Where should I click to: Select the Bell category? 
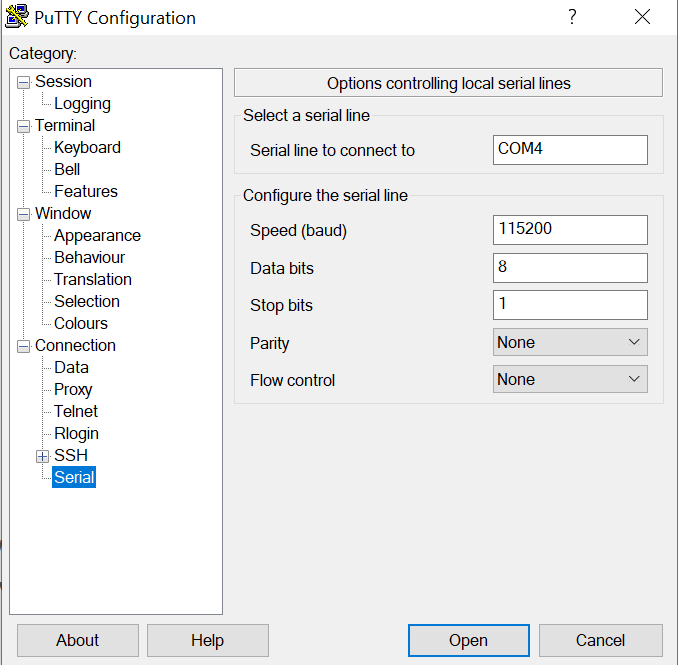(x=67, y=169)
